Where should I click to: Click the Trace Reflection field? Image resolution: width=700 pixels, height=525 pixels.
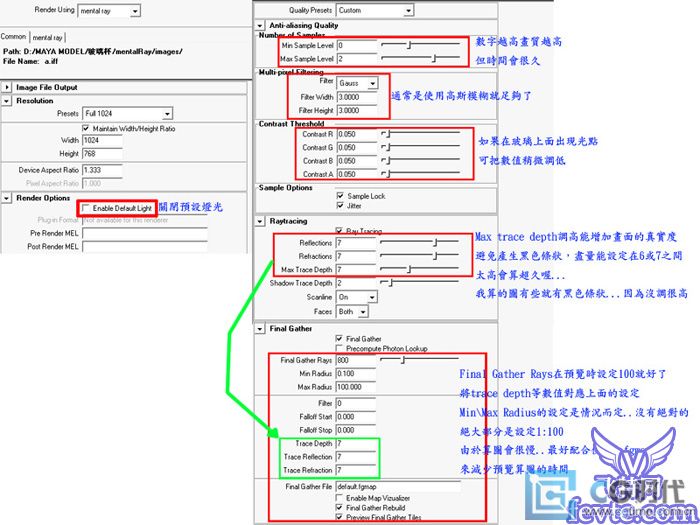(356, 457)
